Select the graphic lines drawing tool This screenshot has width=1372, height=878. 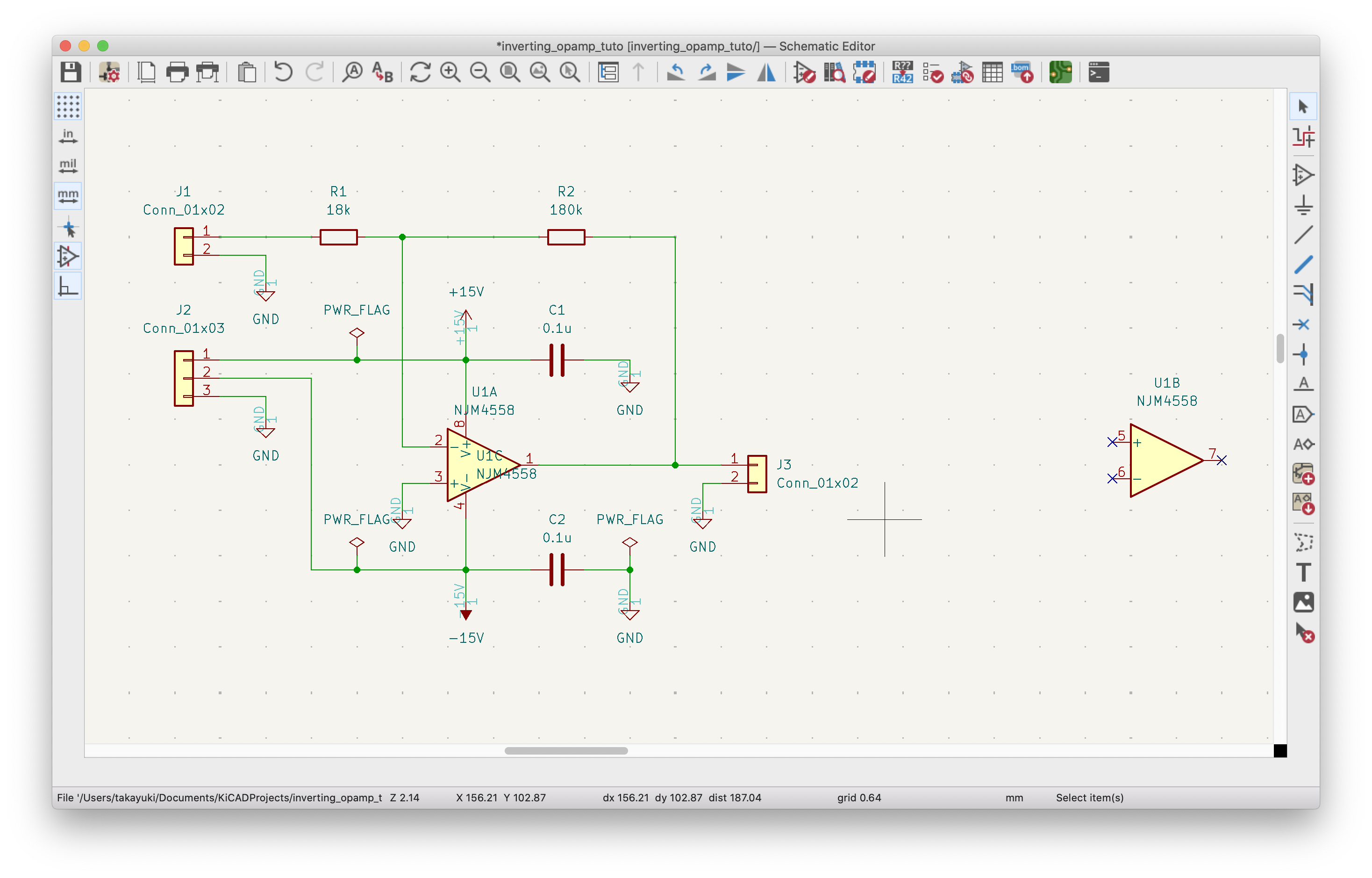point(1303,542)
